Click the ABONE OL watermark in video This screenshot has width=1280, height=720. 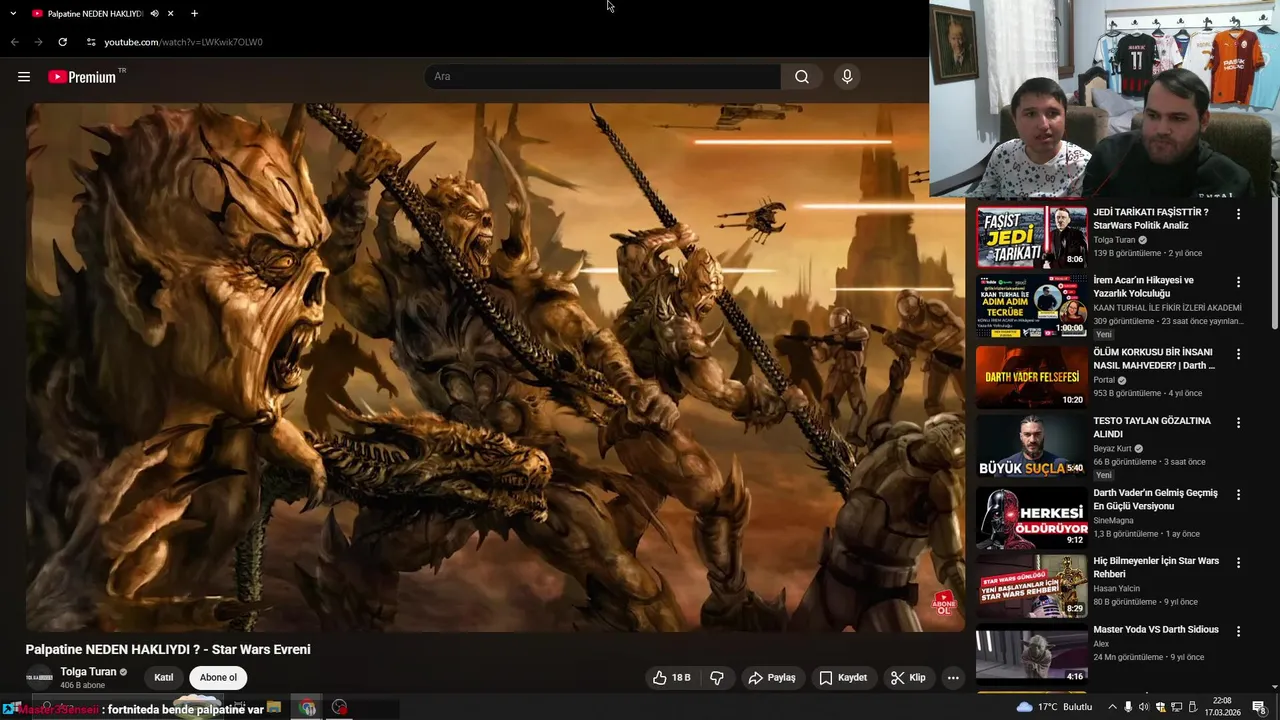coord(943,604)
